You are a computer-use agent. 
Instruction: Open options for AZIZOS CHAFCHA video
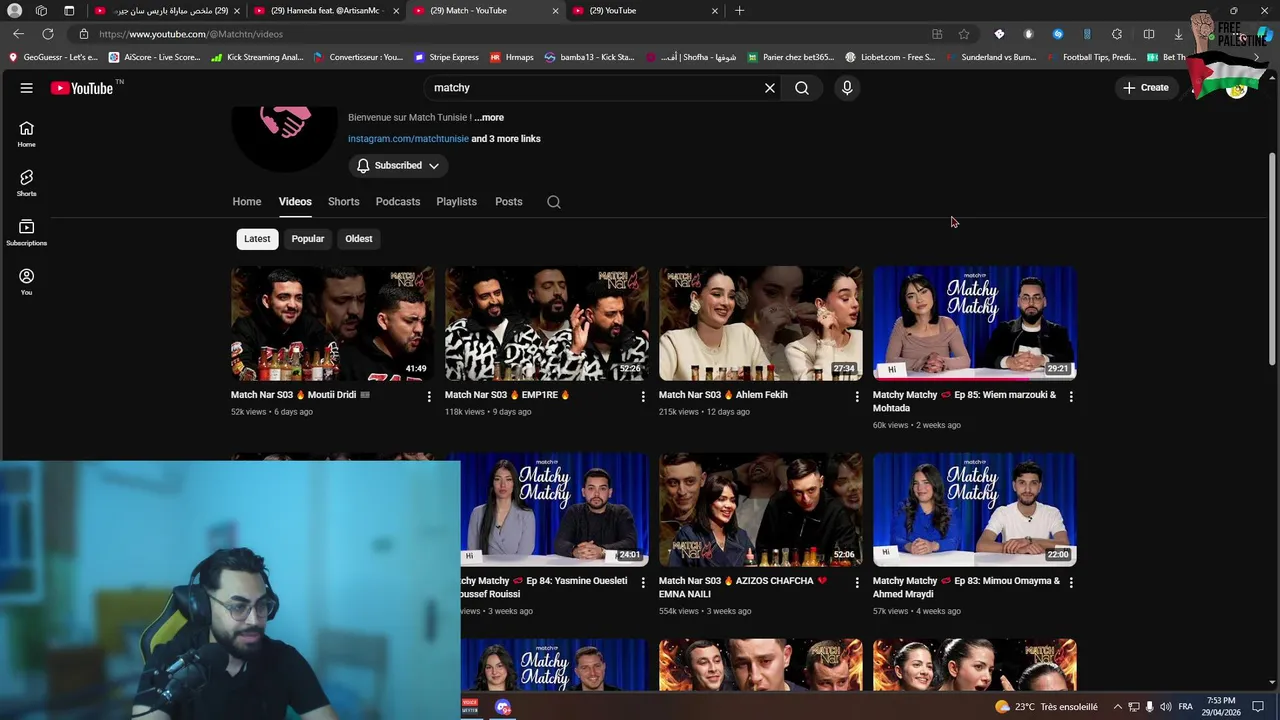coord(857,583)
